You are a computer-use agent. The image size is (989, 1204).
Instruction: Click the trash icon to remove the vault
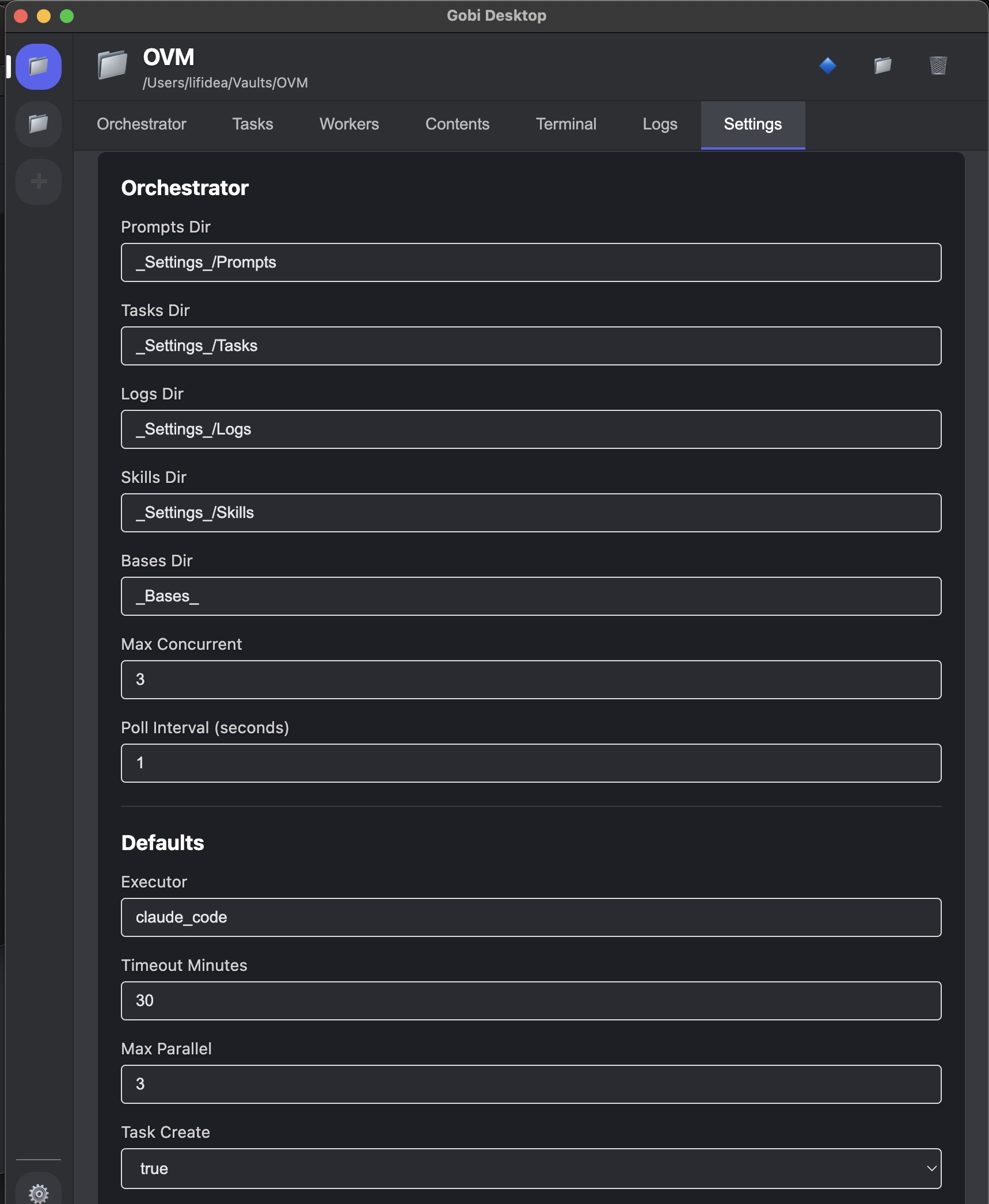click(938, 66)
